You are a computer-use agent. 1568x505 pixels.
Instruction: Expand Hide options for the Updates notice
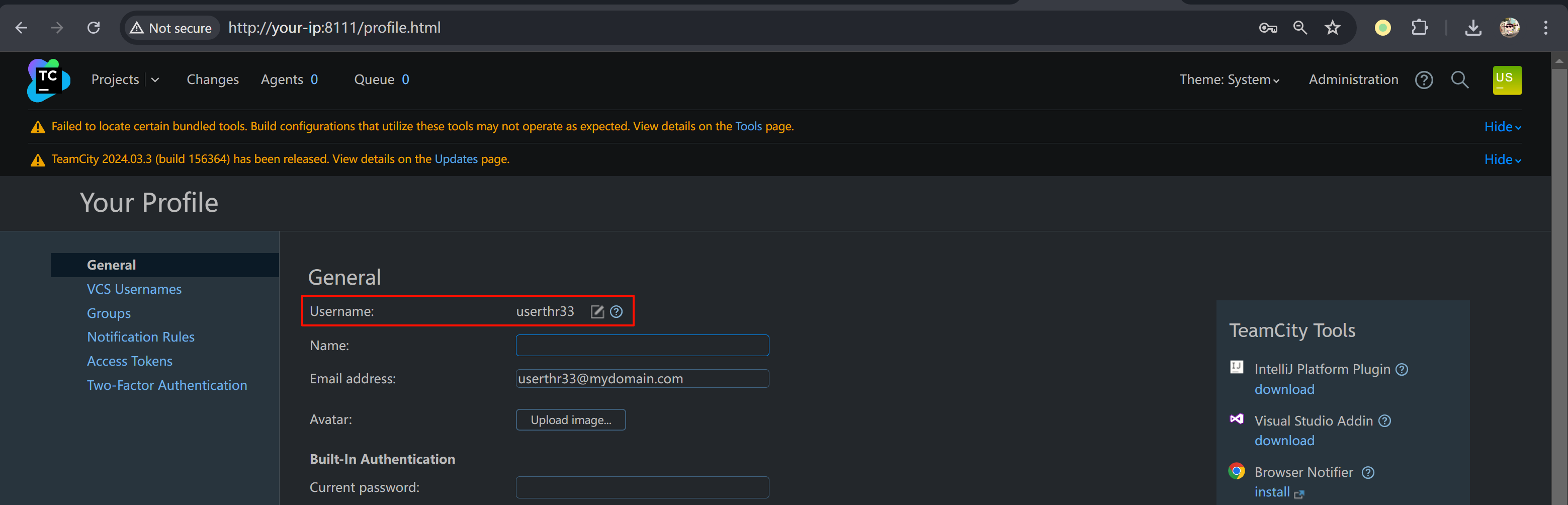point(1502,159)
